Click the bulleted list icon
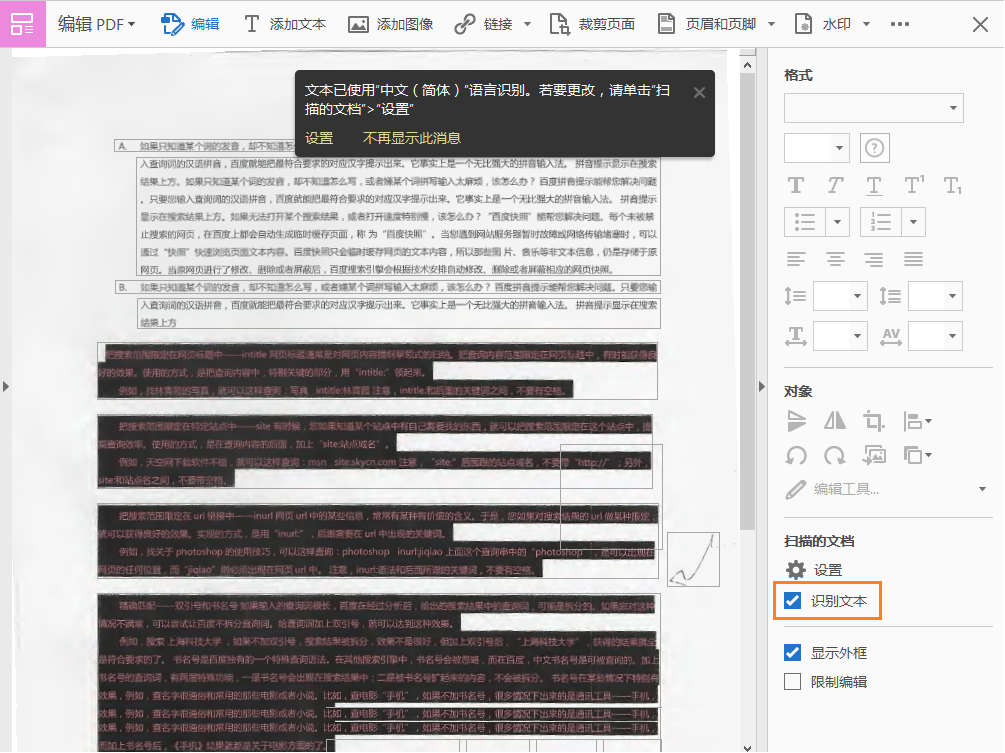 (x=805, y=222)
